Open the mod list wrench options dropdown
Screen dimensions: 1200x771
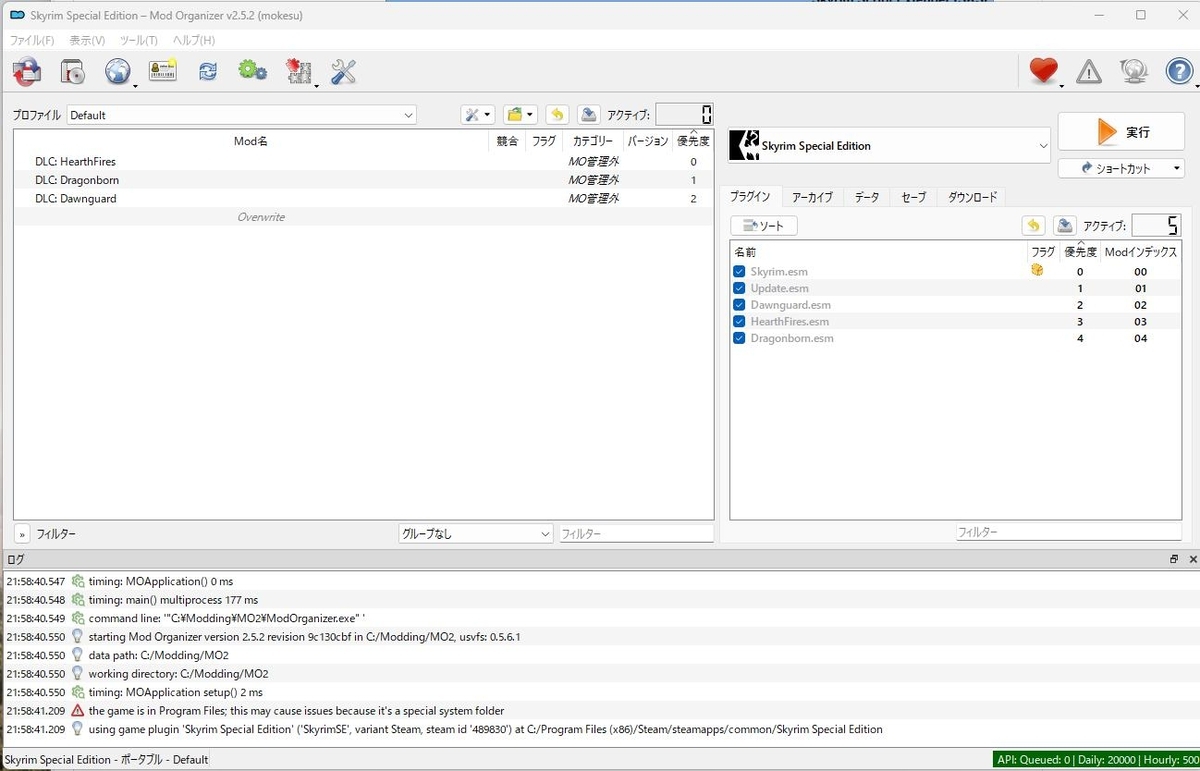pos(477,115)
